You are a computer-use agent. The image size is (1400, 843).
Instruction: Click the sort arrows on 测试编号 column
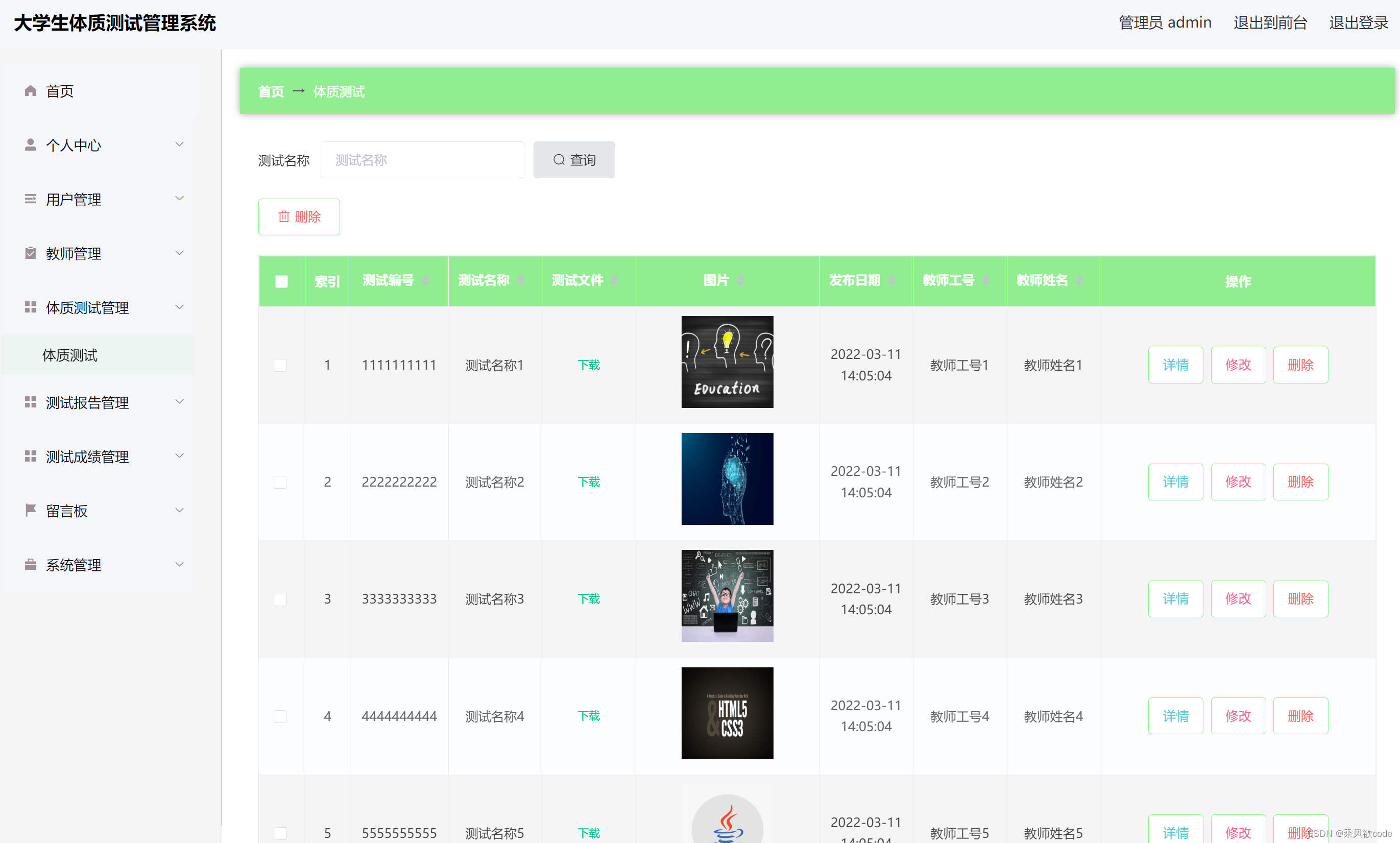[x=425, y=281]
